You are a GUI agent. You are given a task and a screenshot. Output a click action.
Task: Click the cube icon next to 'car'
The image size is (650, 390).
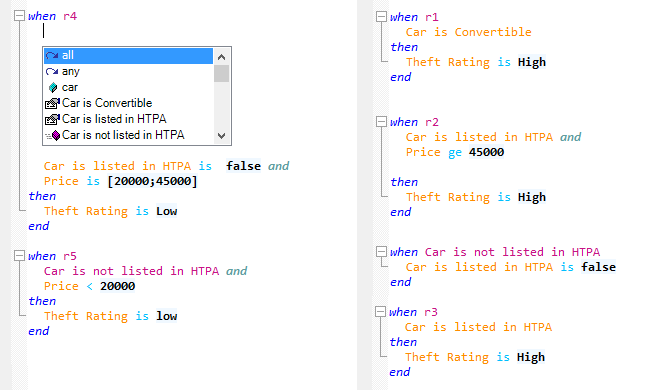53,87
